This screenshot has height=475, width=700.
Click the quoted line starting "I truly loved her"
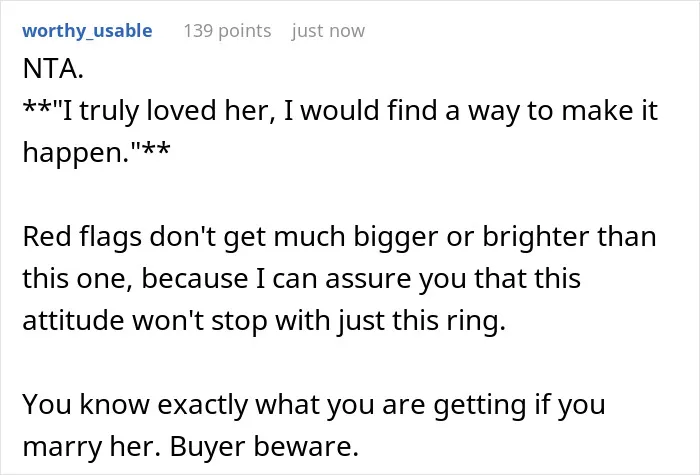(x=340, y=111)
